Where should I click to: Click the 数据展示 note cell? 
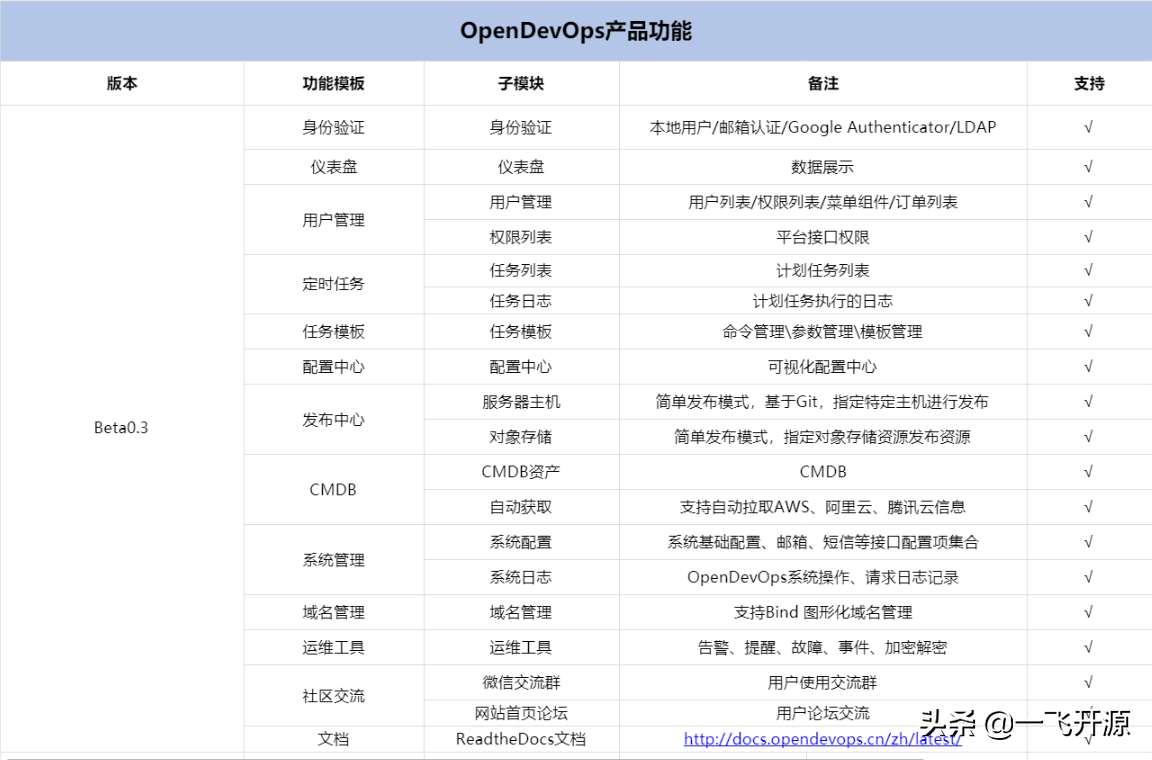pyautogui.click(x=823, y=167)
